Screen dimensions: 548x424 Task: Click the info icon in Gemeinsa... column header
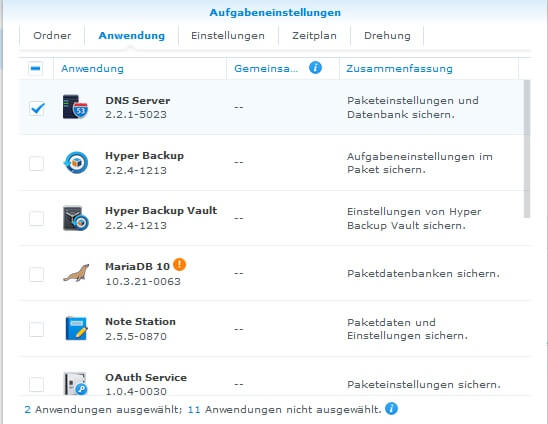pyautogui.click(x=315, y=67)
